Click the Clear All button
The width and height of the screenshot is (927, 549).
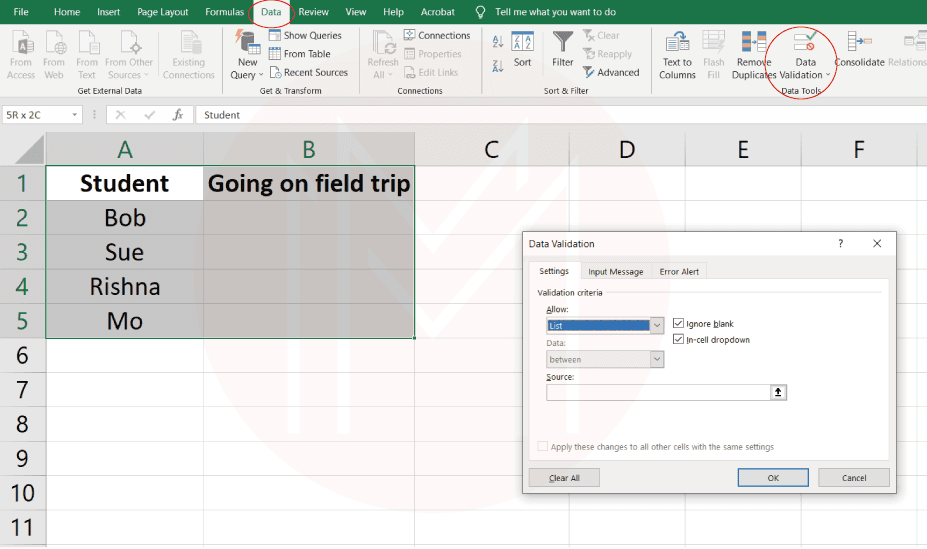564,478
